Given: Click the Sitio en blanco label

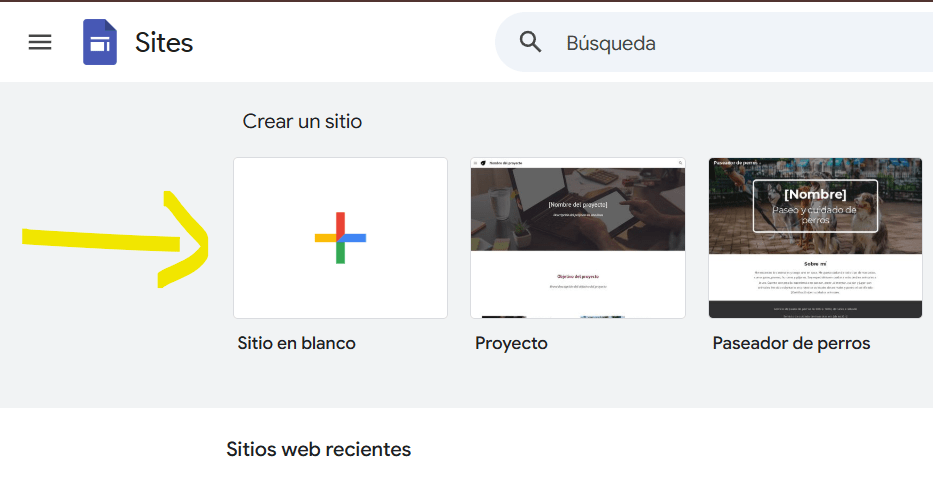Looking at the screenshot, I should tap(296, 343).
